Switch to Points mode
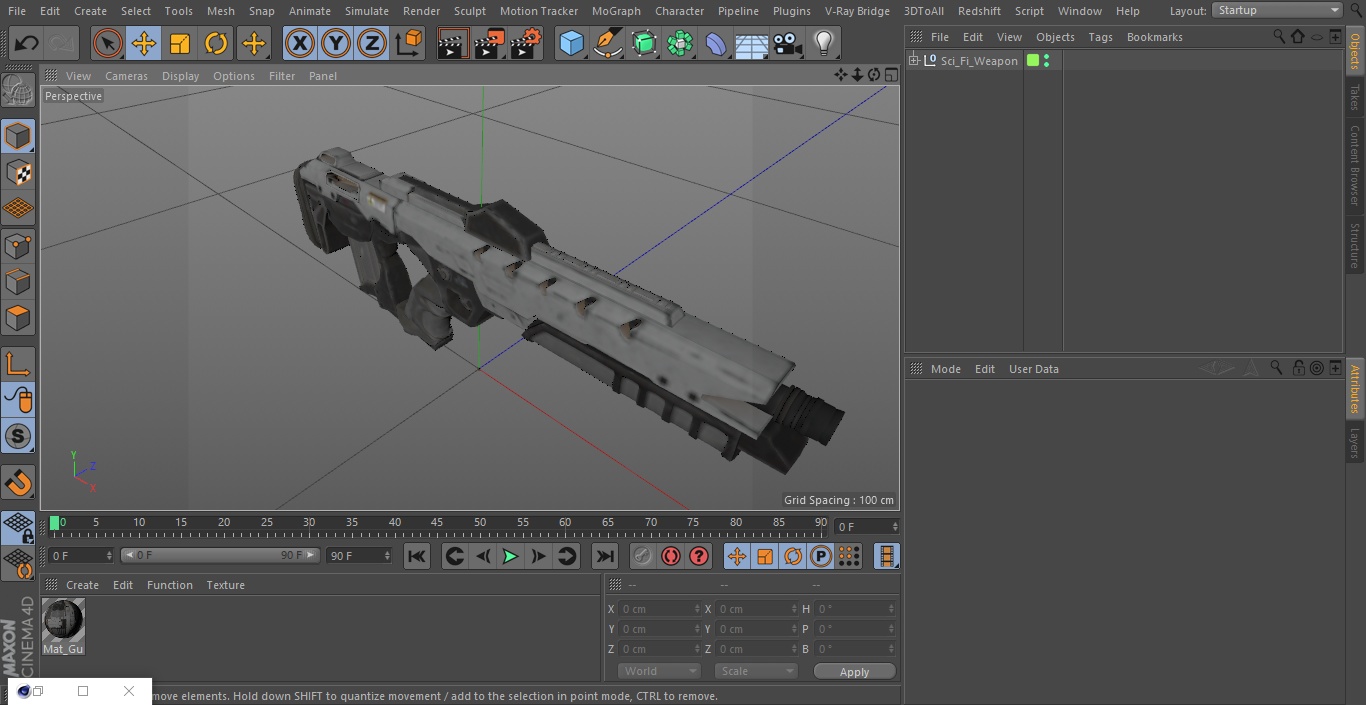This screenshot has height=705, width=1366. point(18,246)
